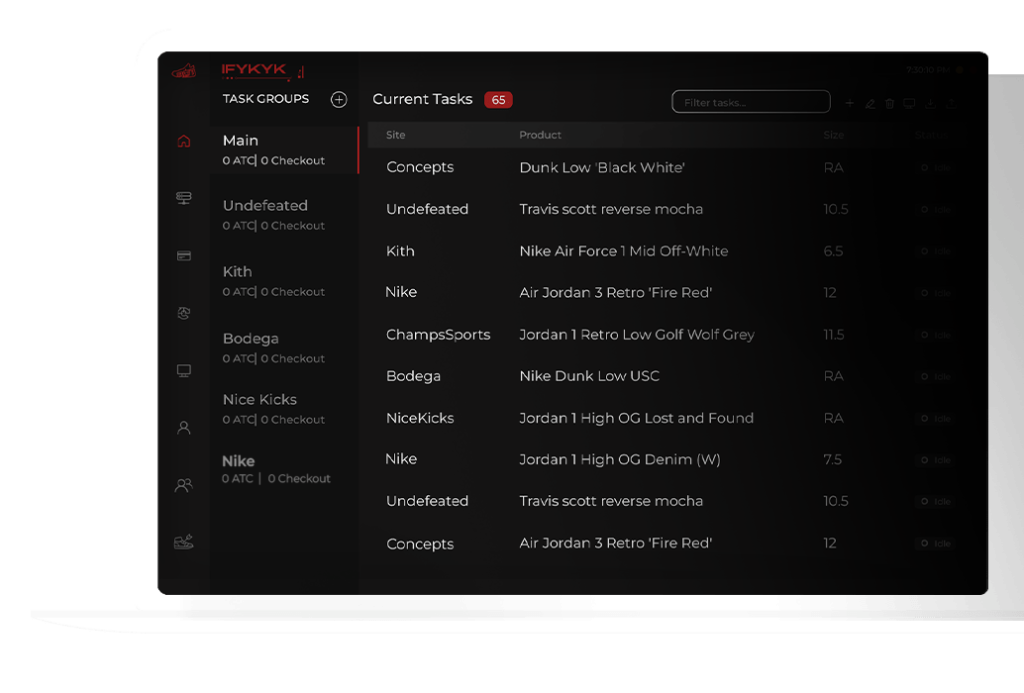This screenshot has width=1024, height=693.
Task: Click the pencil edit tasks icon
Action: tap(870, 103)
